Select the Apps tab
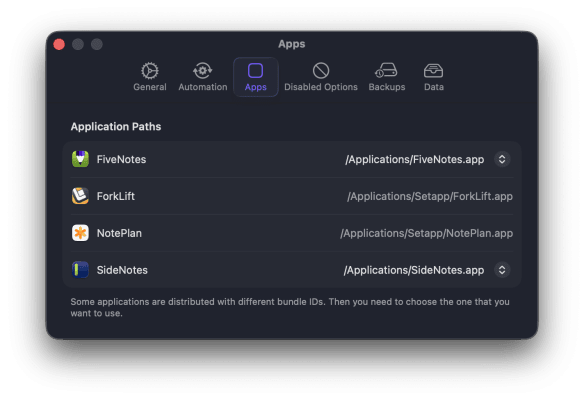The width and height of the screenshot is (584, 400). point(256,77)
